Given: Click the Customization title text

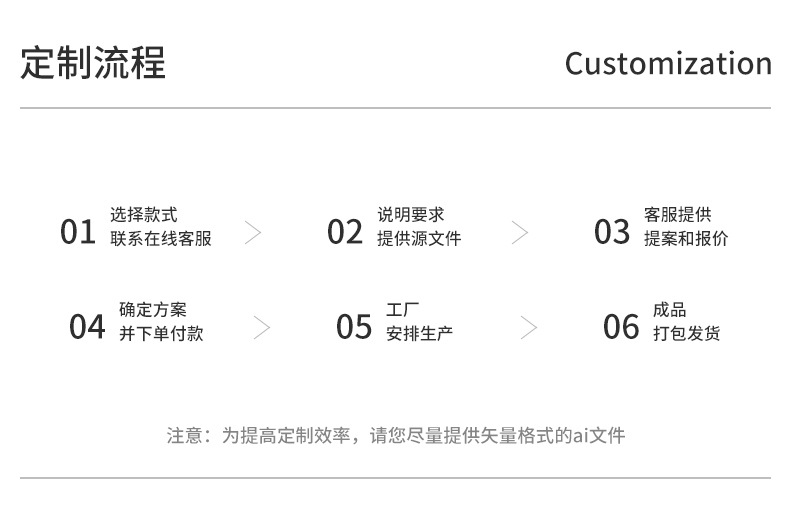Looking at the screenshot, I should point(668,63).
